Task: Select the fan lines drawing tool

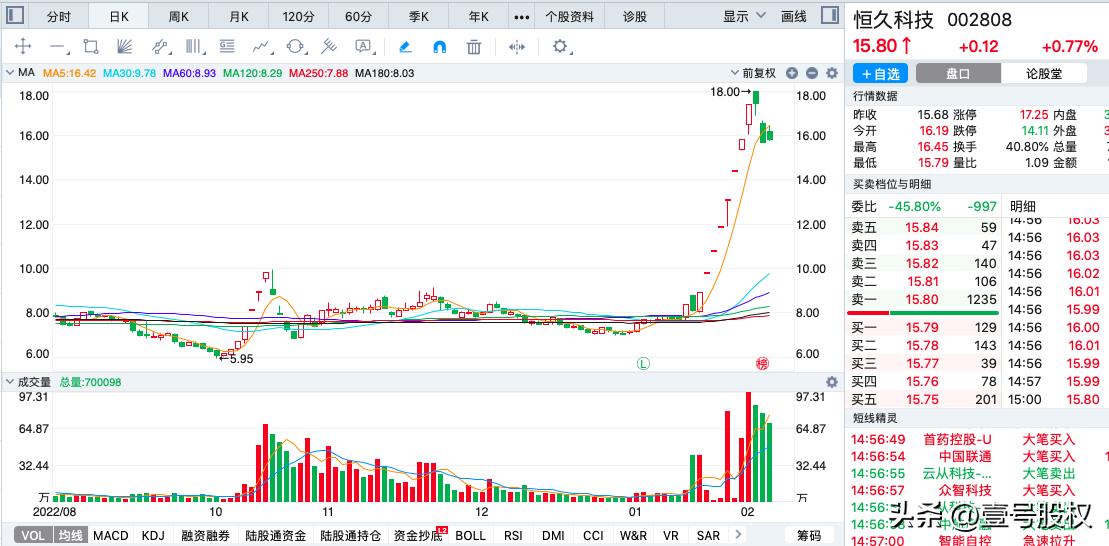Action: (x=124, y=47)
